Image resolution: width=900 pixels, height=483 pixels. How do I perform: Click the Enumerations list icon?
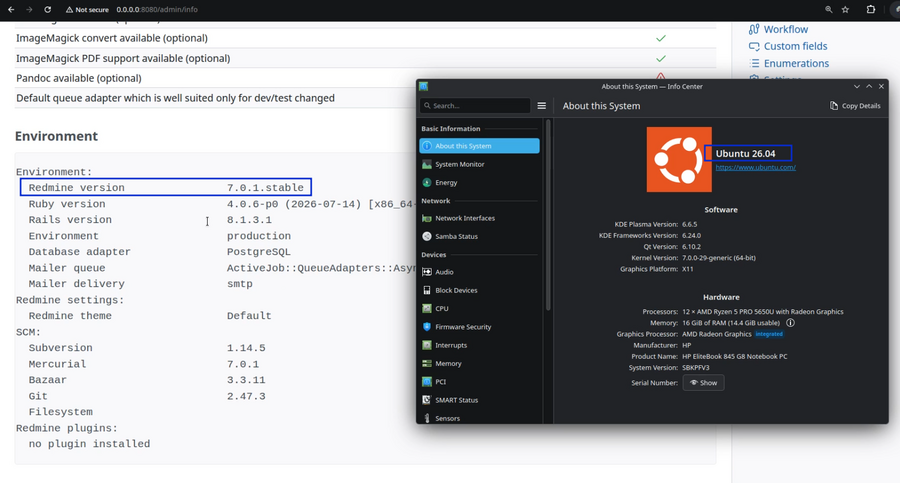(x=754, y=63)
